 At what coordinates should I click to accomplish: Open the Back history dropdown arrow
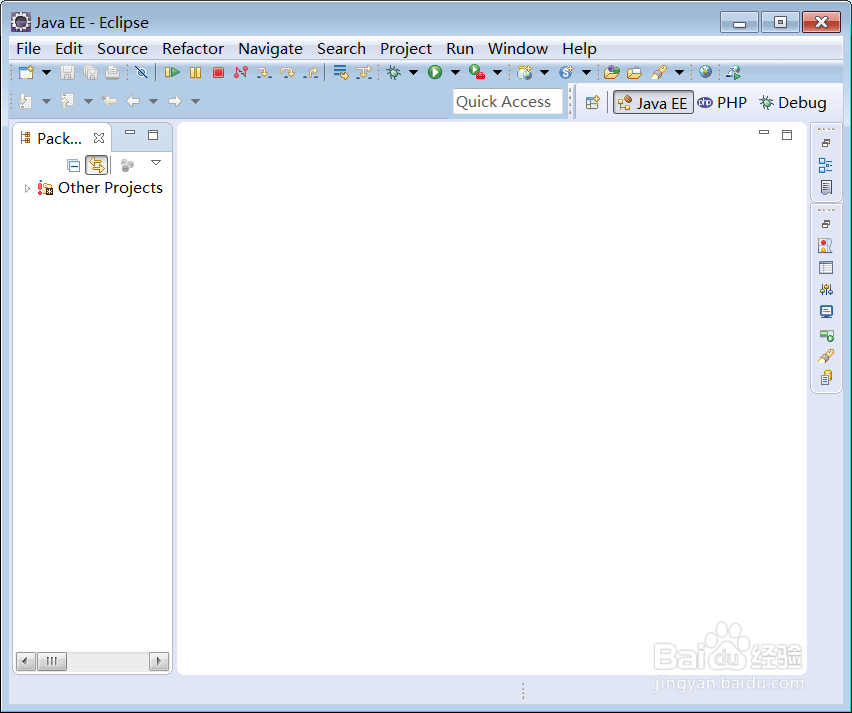pyautogui.click(x=154, y=101)
